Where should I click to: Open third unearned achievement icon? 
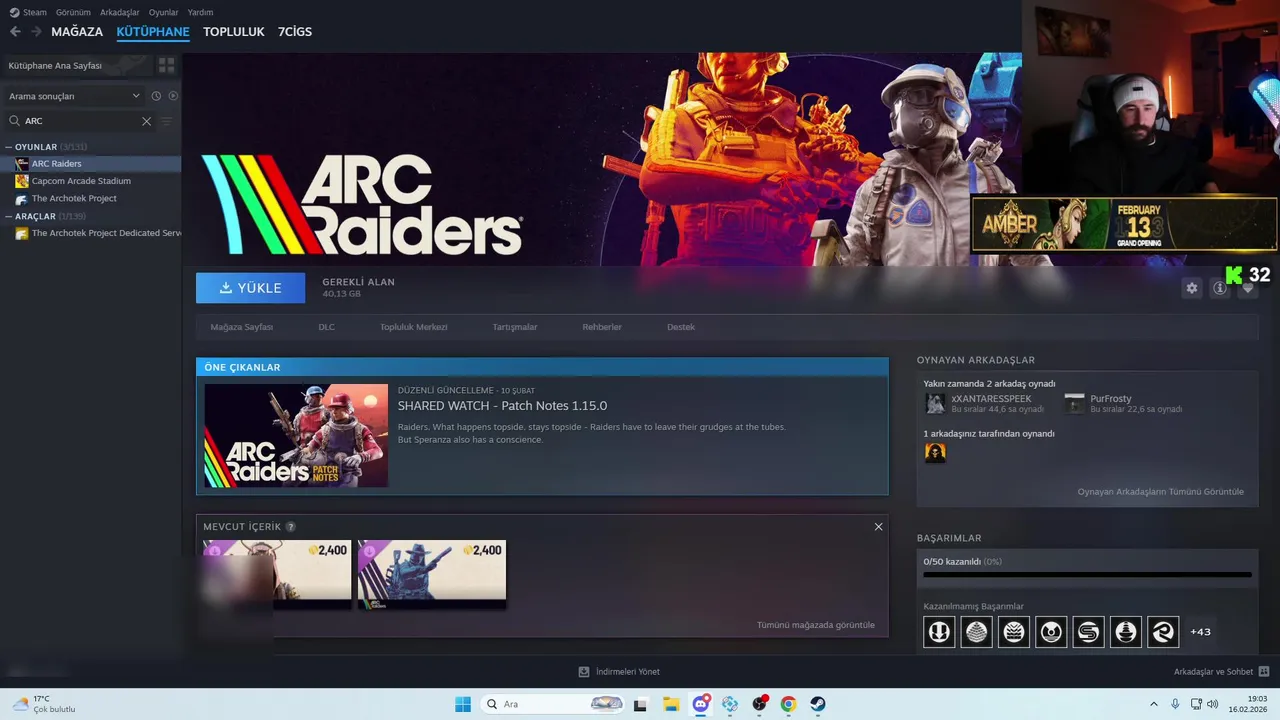point(1014,632)
